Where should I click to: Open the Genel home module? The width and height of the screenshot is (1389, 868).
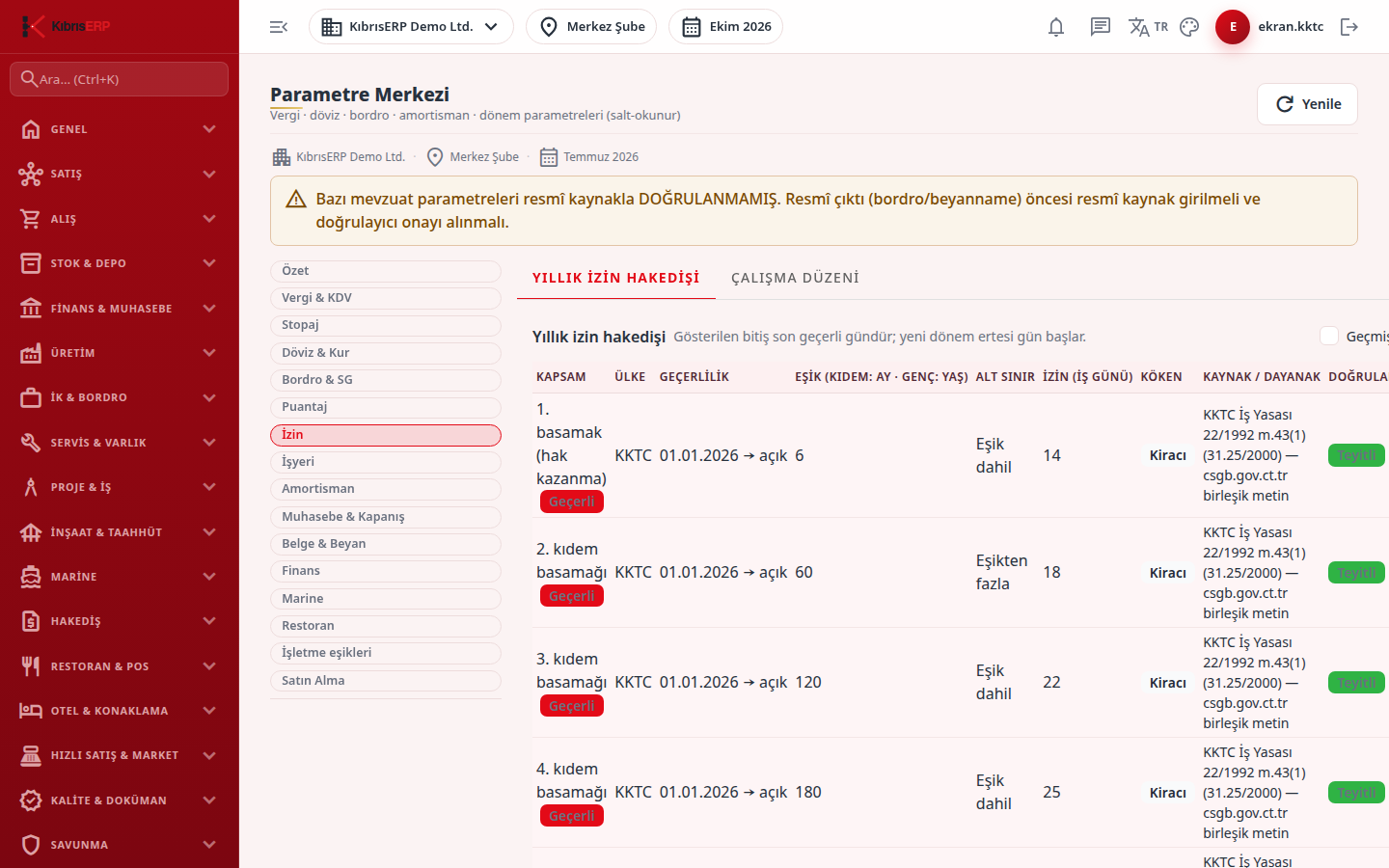click(x=31, y=129)
